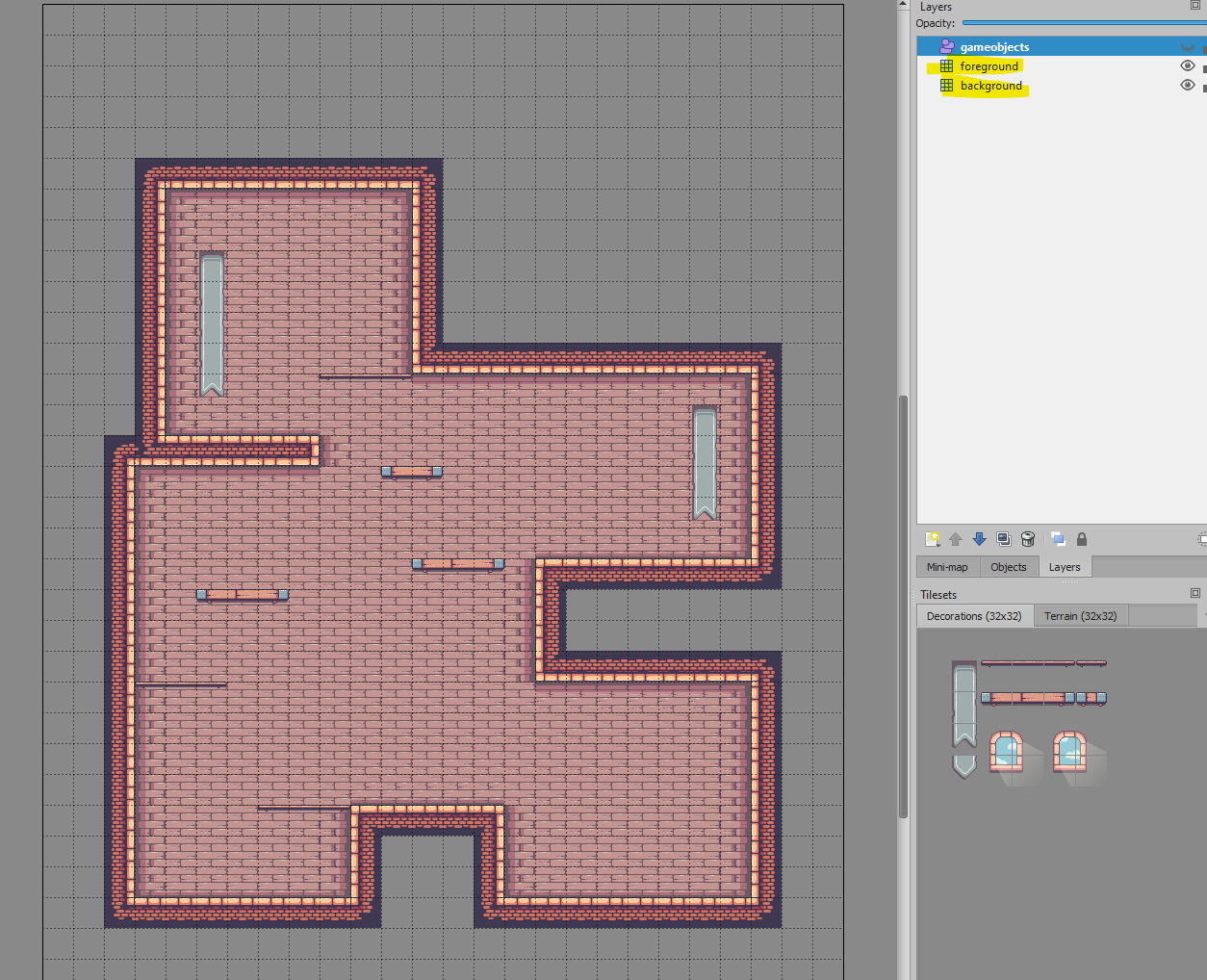Pick the long thin ledge tile
1207x980 pixels.
(1027, 663)
